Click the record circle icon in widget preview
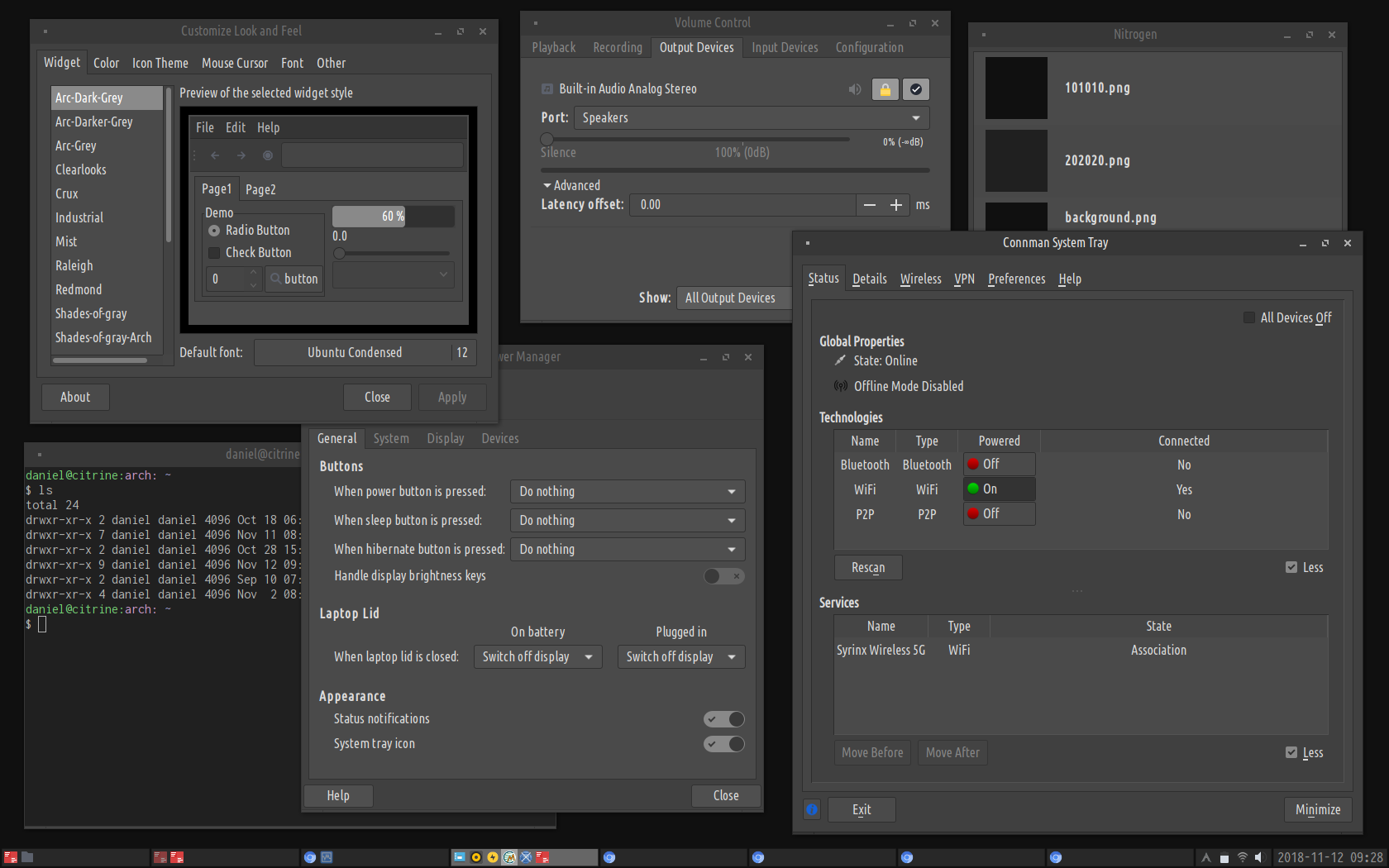1389x868 pixels. coord(268,155)
